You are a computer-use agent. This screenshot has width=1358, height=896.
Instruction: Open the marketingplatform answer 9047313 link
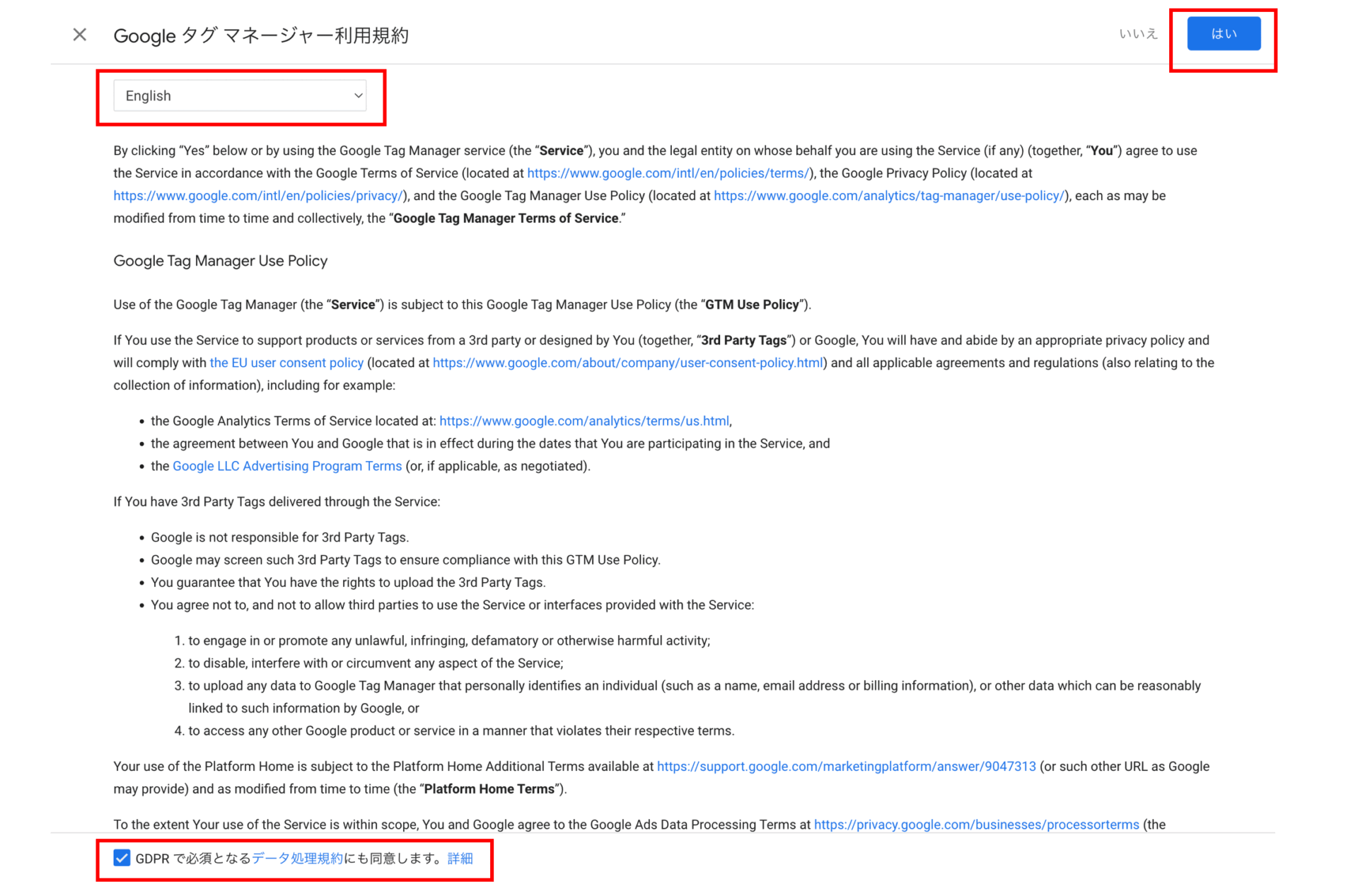847,767
